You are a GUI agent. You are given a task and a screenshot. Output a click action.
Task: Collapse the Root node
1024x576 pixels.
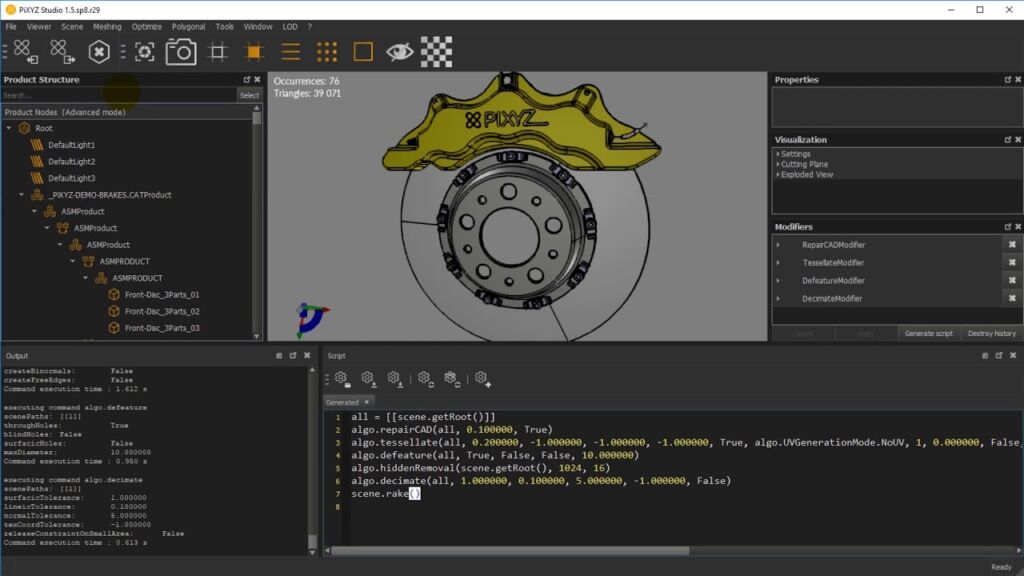tap(9, 129)
